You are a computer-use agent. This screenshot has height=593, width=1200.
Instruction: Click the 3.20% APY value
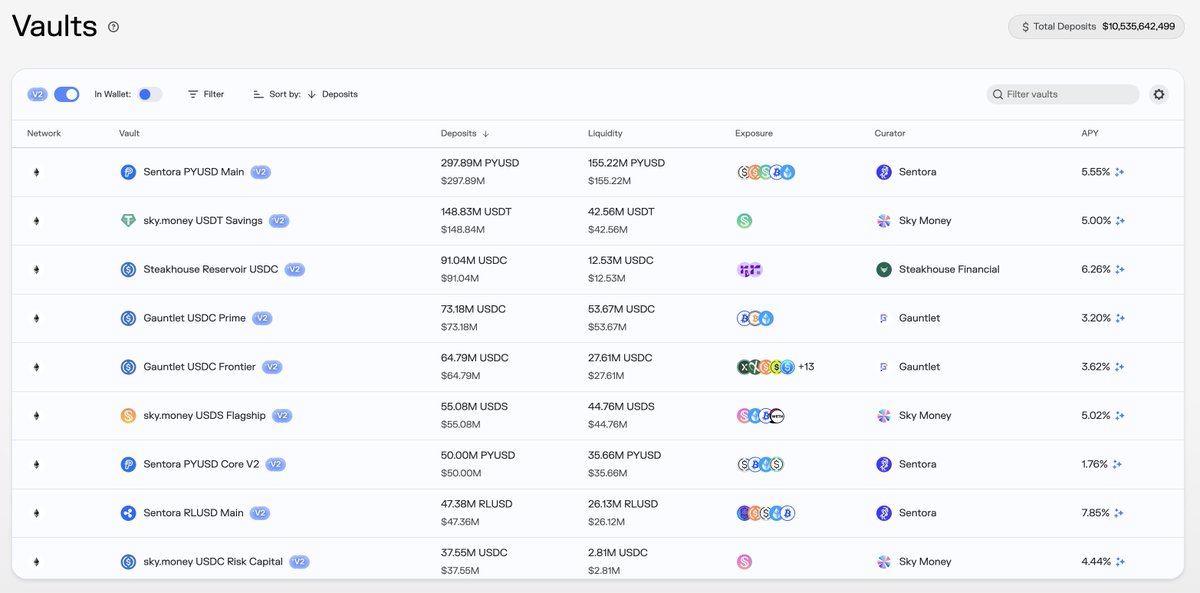tap(1096, 318)
